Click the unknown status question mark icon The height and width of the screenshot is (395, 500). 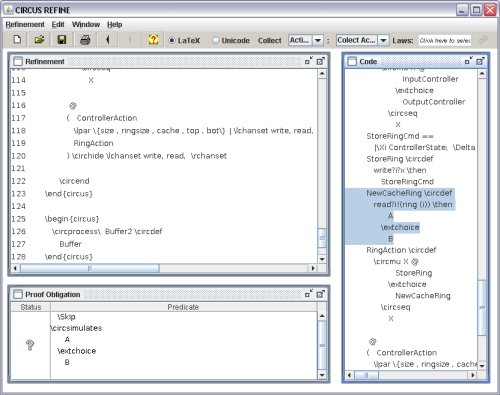point(30,345)
